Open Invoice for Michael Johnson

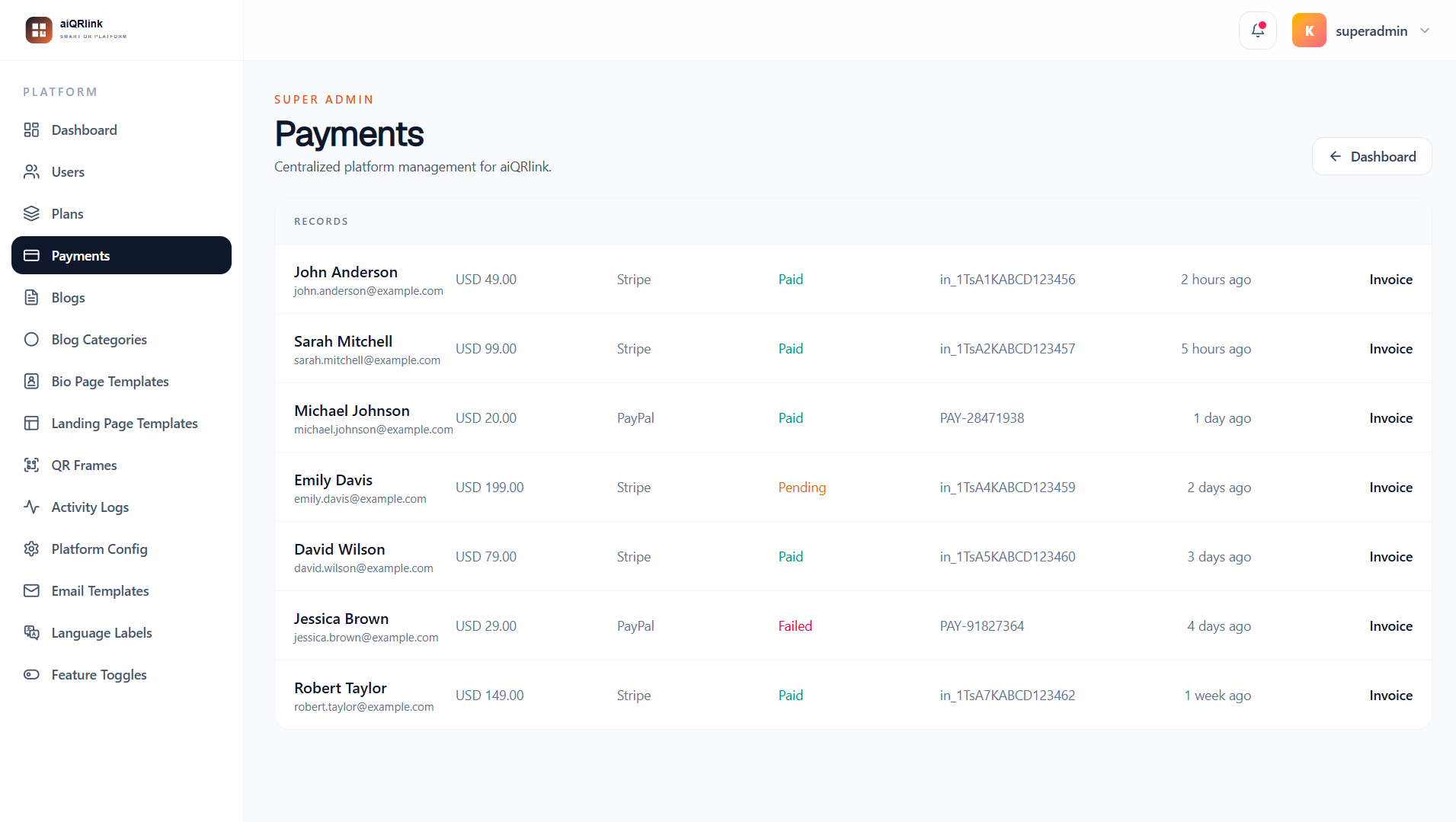[x=1390, y=418]
